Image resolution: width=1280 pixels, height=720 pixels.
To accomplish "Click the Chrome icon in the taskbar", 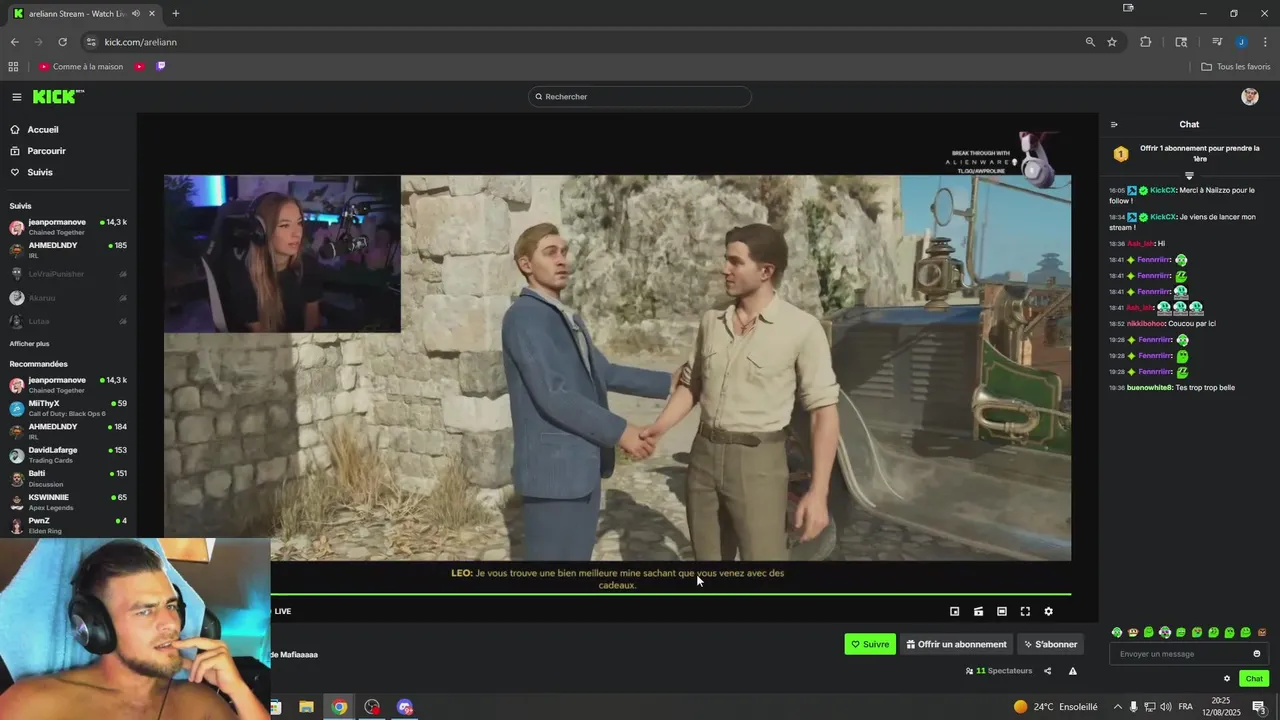I will tap(340, 707).
